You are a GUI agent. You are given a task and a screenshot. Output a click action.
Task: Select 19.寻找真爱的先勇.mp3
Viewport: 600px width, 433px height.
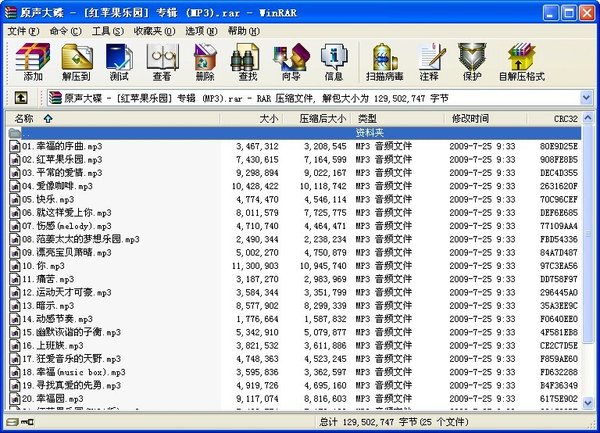tap(294, 386)
